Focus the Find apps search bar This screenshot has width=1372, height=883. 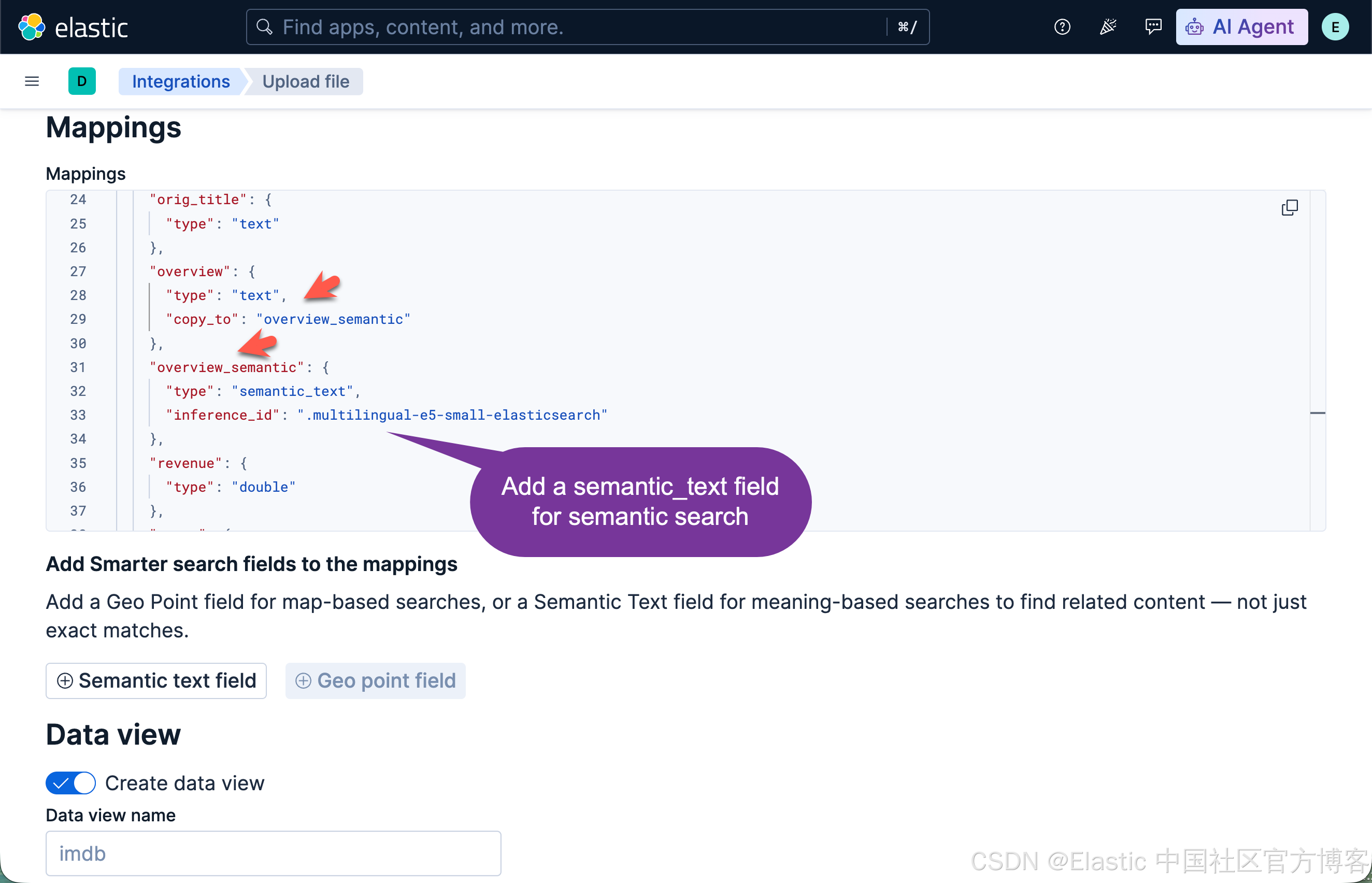point(588,27)
